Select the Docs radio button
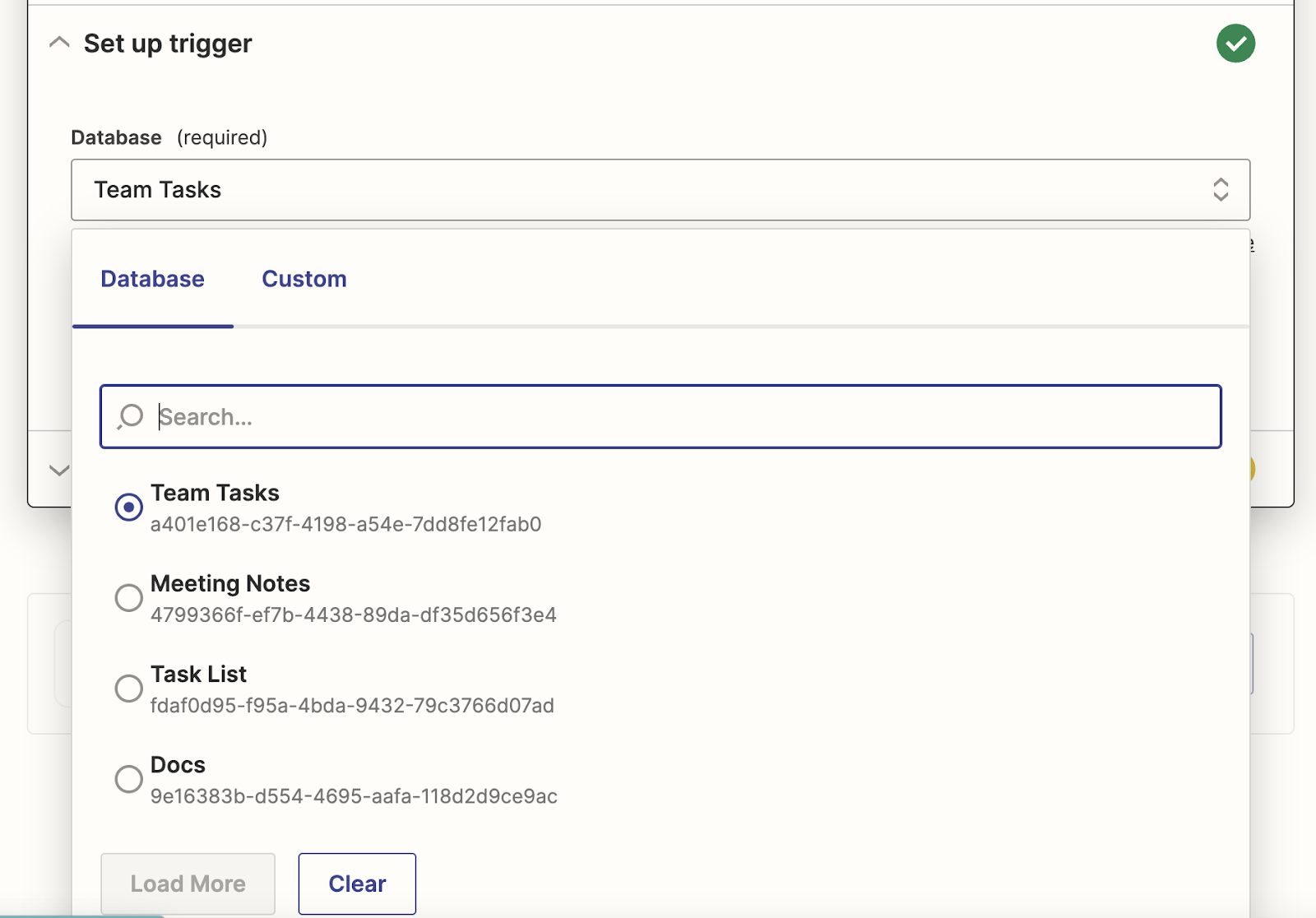Image resolution: width=1316 pixels, height=918 pixels. coord(128,778)
